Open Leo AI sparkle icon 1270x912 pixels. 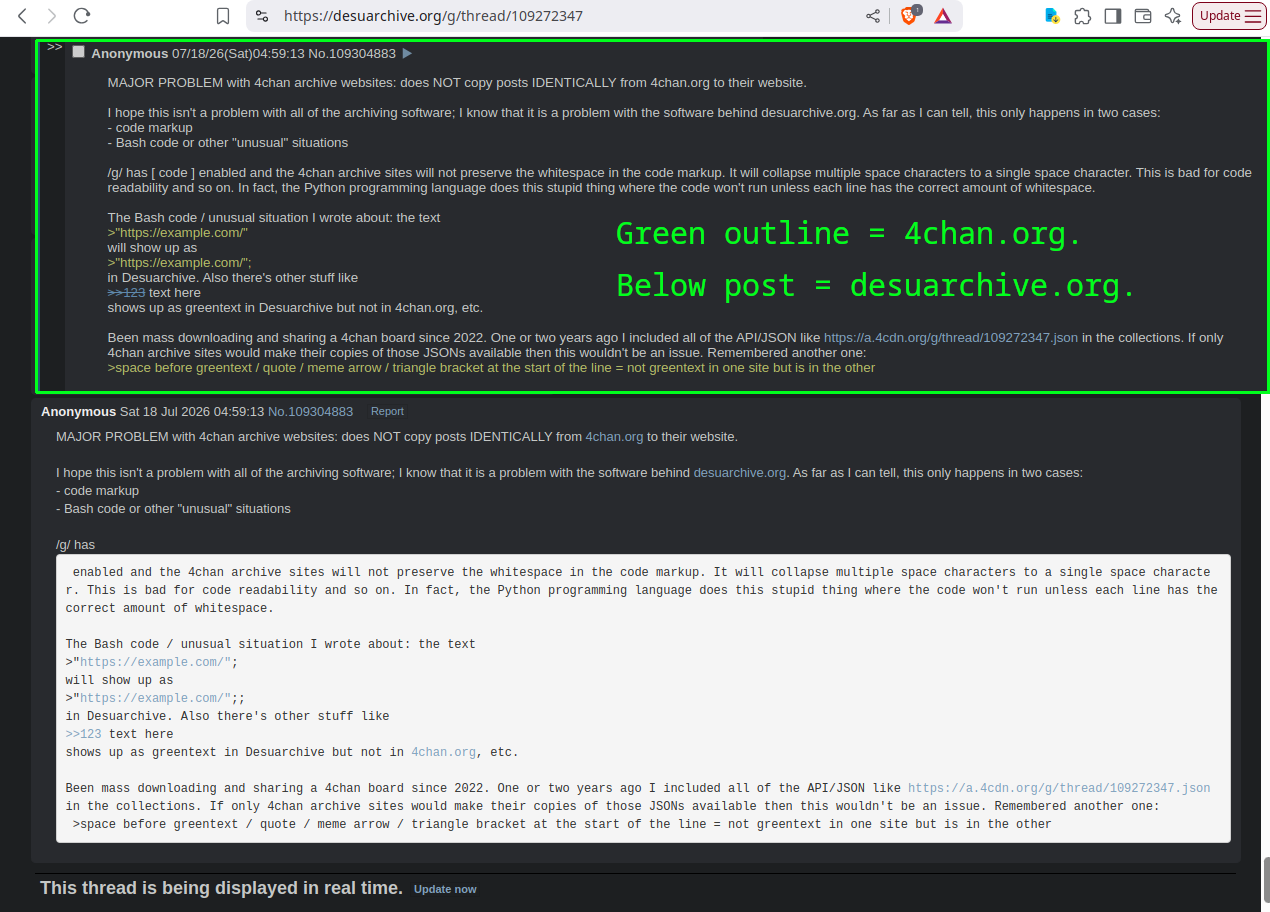point(1173,16)
